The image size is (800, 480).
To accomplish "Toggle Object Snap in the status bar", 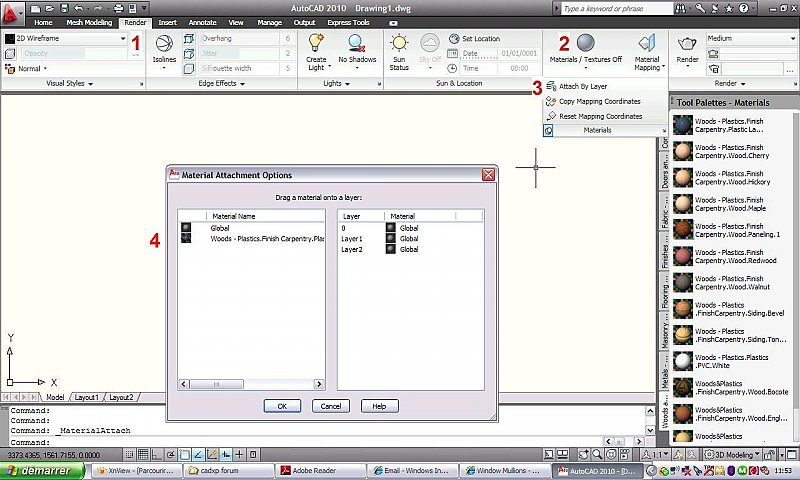I will point(184,454).
